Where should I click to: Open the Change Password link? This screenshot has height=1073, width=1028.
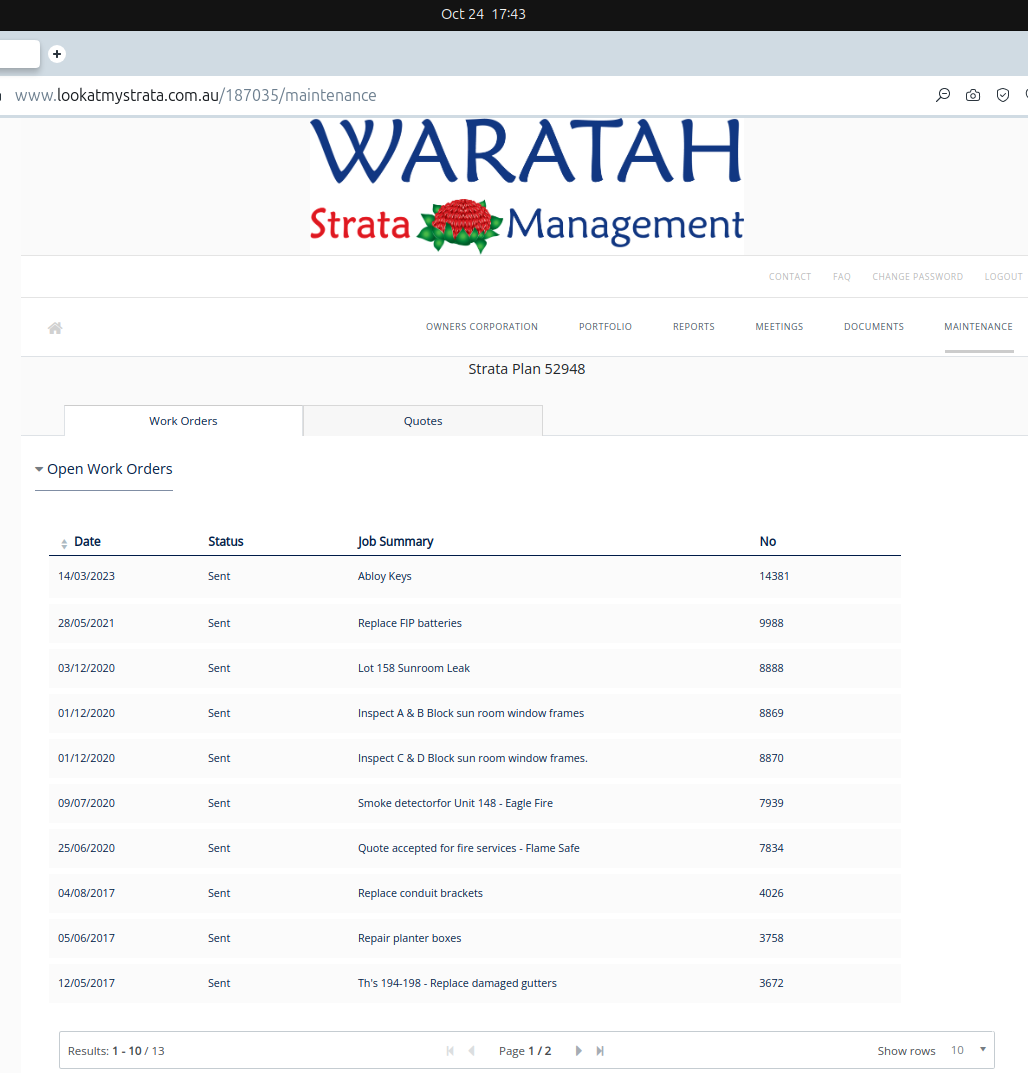[917, 277]
